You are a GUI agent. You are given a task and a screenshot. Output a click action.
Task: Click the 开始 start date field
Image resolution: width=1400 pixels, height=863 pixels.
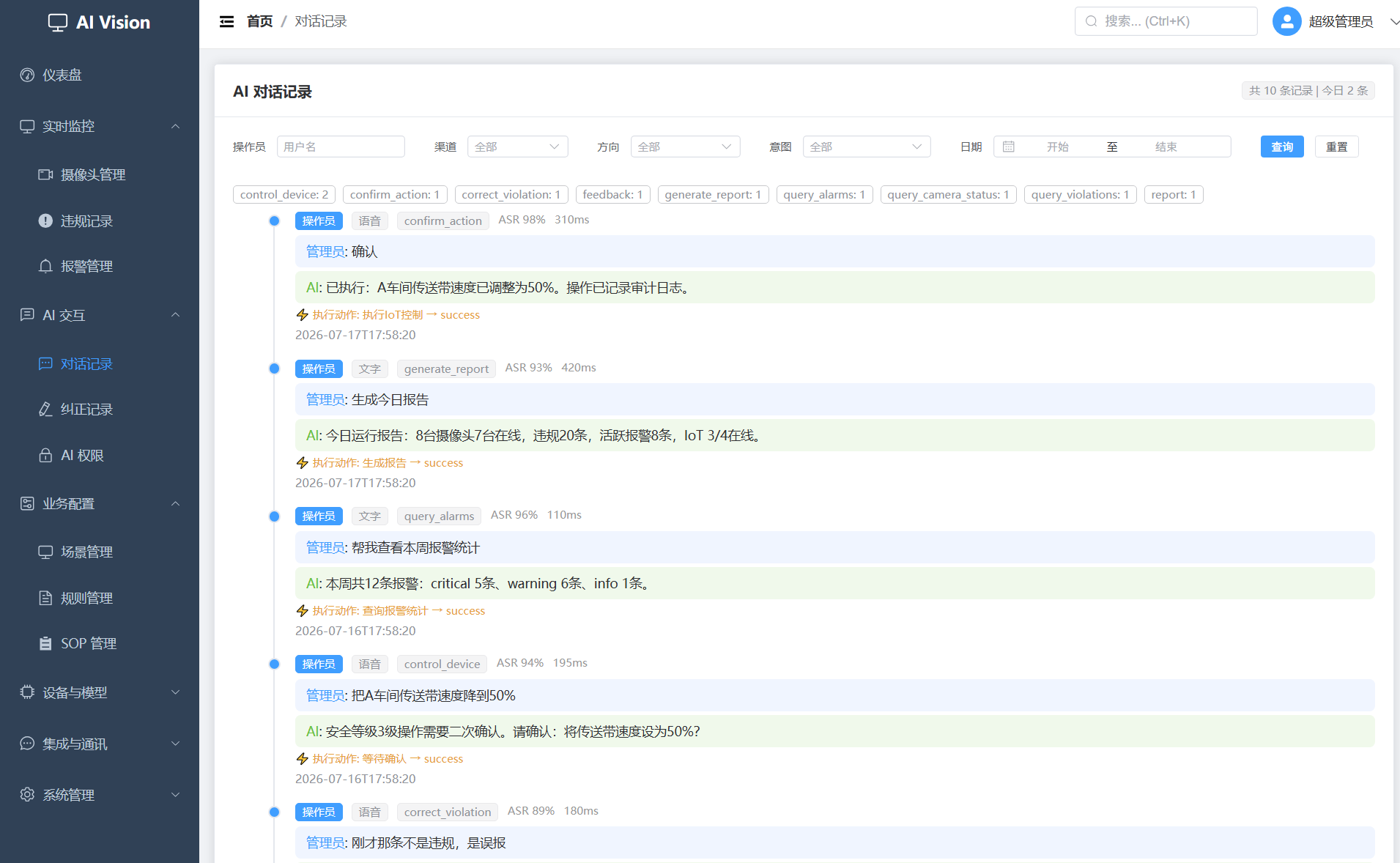[1058, 147]
